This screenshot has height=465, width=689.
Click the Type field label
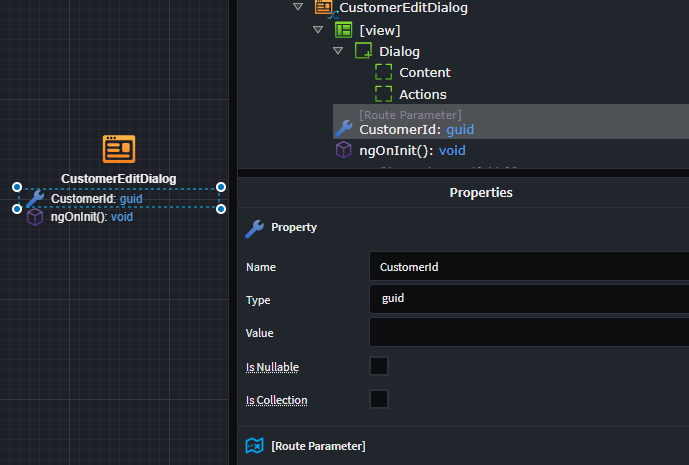click(x=258, y=300)
